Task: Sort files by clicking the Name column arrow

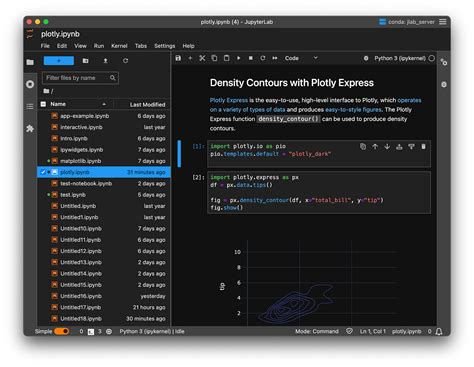Action: point(104,104)
